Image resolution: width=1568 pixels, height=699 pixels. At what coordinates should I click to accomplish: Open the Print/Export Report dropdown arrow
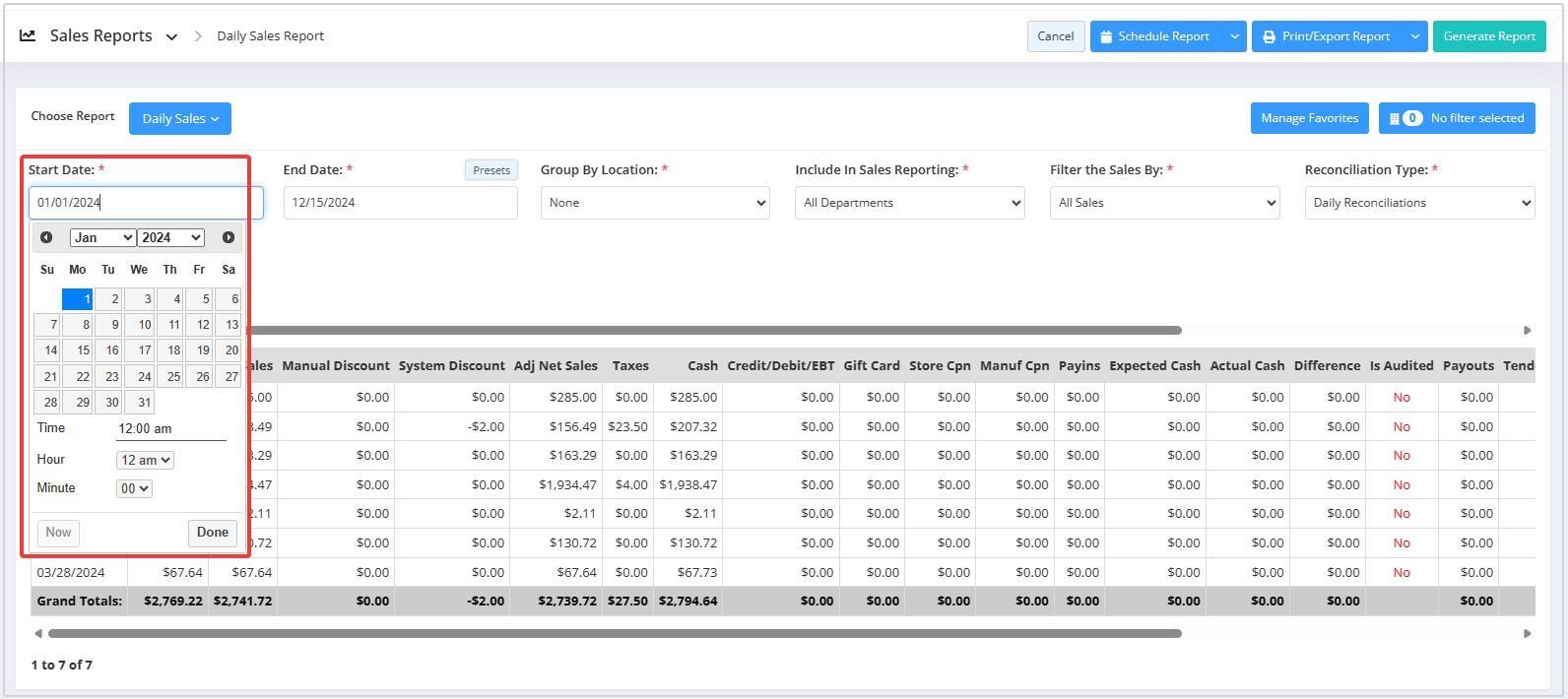coord(1414,36)
